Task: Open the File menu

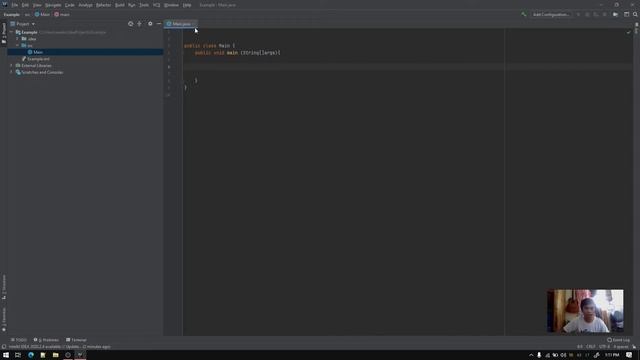Action: click(x=15, y=5)
